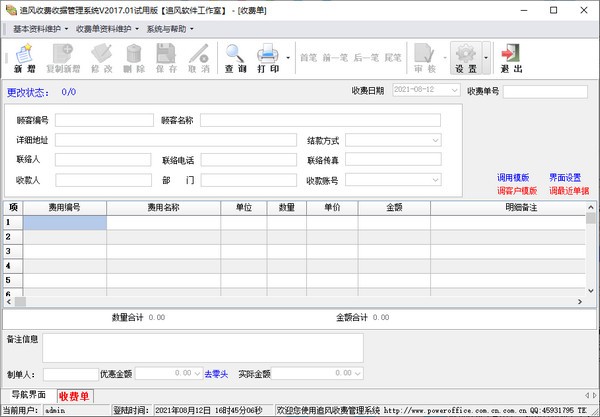The image size is (600, 417).
Task: Focus the 制单人 input field
Action: click(x=71, y=374)
